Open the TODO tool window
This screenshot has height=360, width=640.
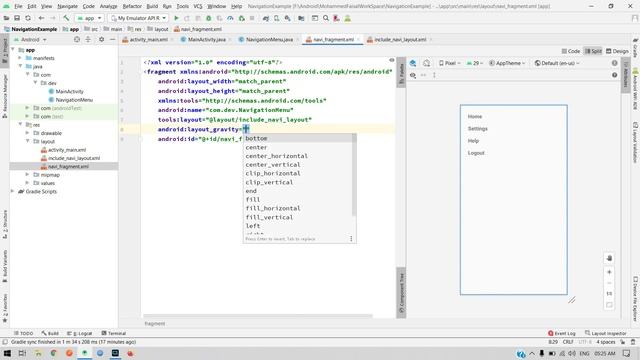pos(23,333)
